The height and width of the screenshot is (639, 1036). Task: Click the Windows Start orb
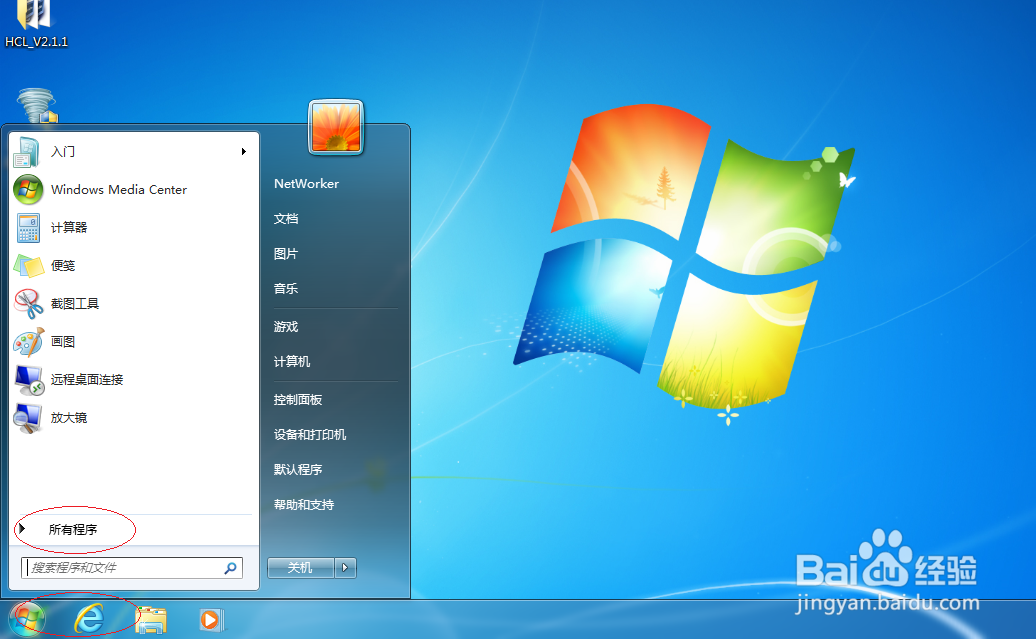28,620
